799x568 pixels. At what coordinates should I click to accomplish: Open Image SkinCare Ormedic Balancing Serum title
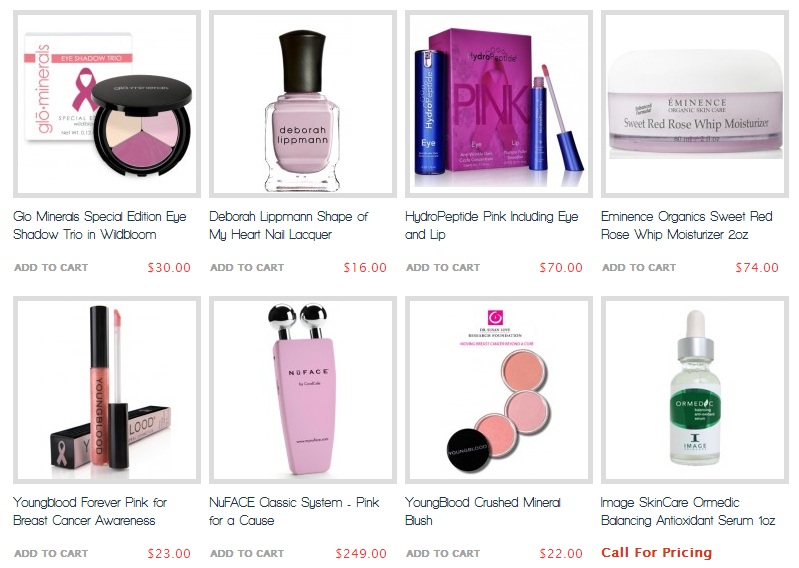coord(688,511)
